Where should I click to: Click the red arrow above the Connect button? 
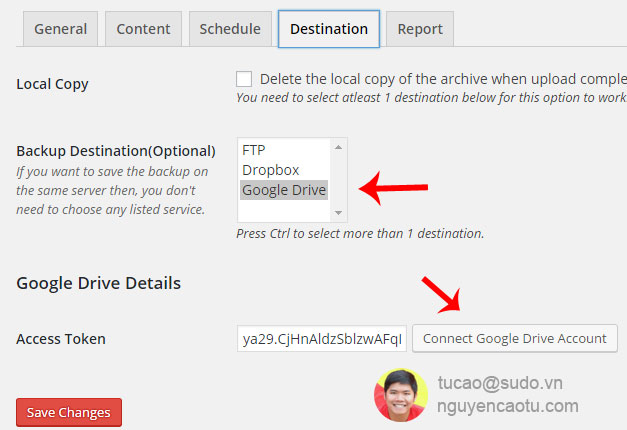click(439, 291)
